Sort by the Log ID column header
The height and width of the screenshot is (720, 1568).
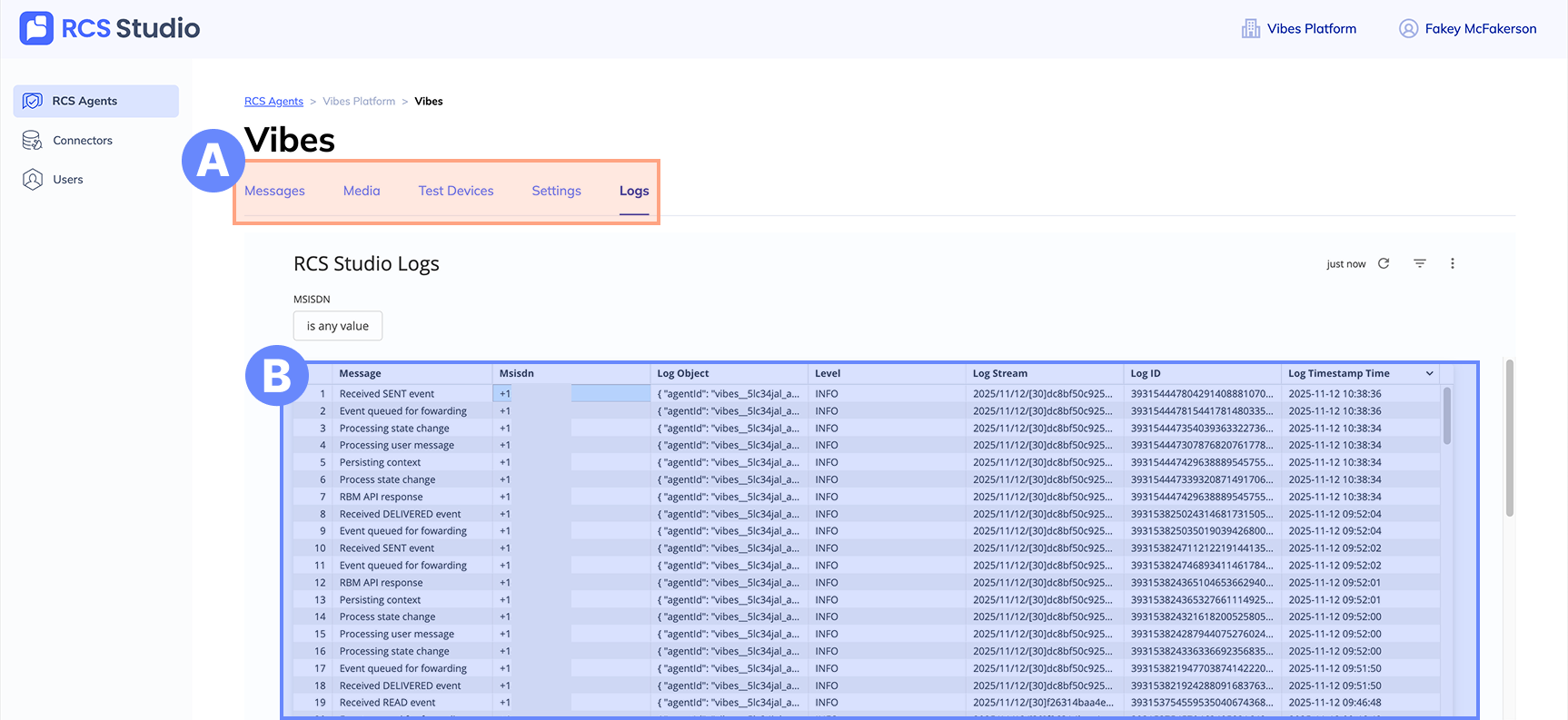point(1146,373)
